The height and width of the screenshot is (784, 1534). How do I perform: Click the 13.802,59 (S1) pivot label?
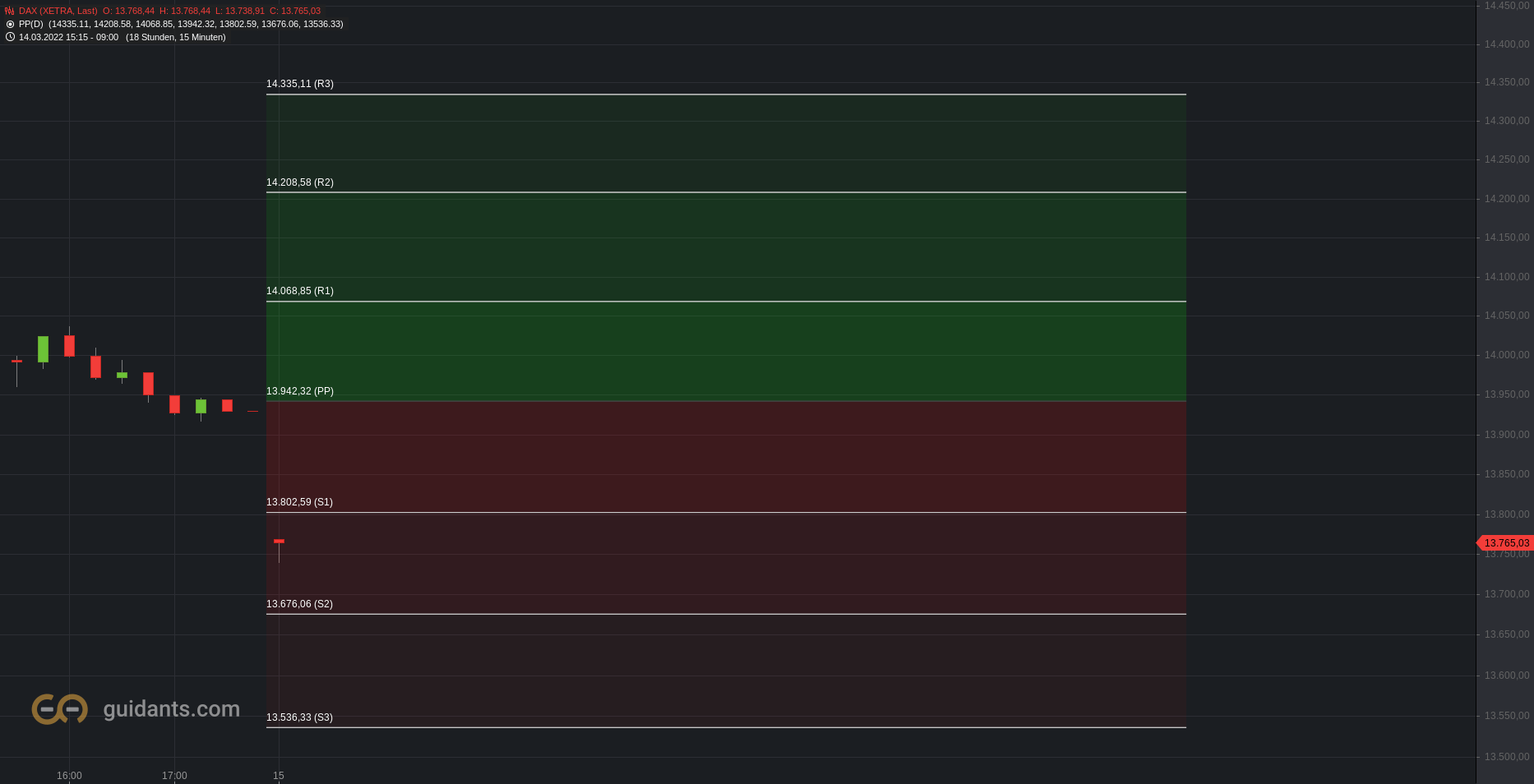[x=299, y=502]
